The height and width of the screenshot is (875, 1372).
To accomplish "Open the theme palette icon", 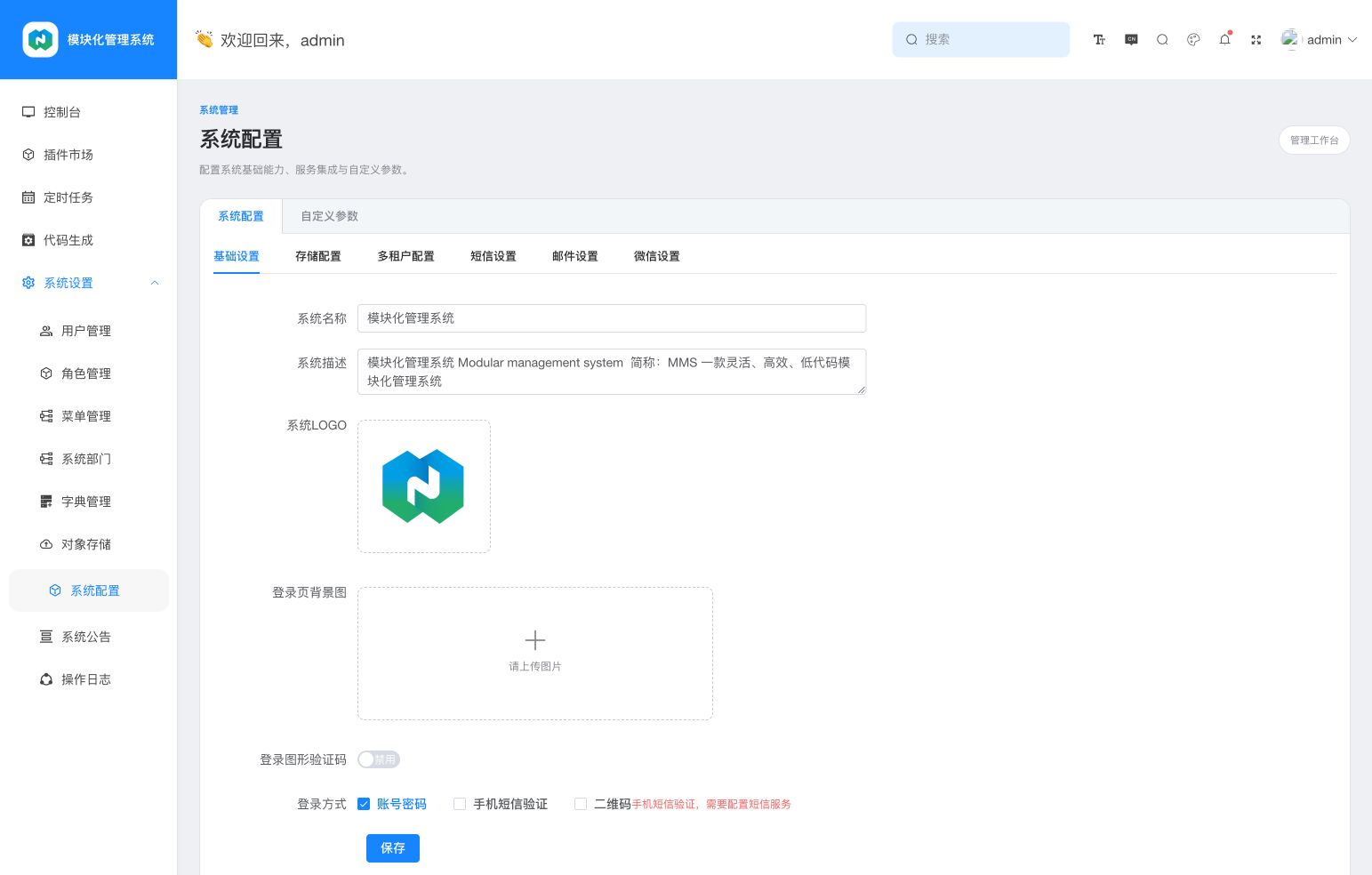I will click(x=1193, y=40).
